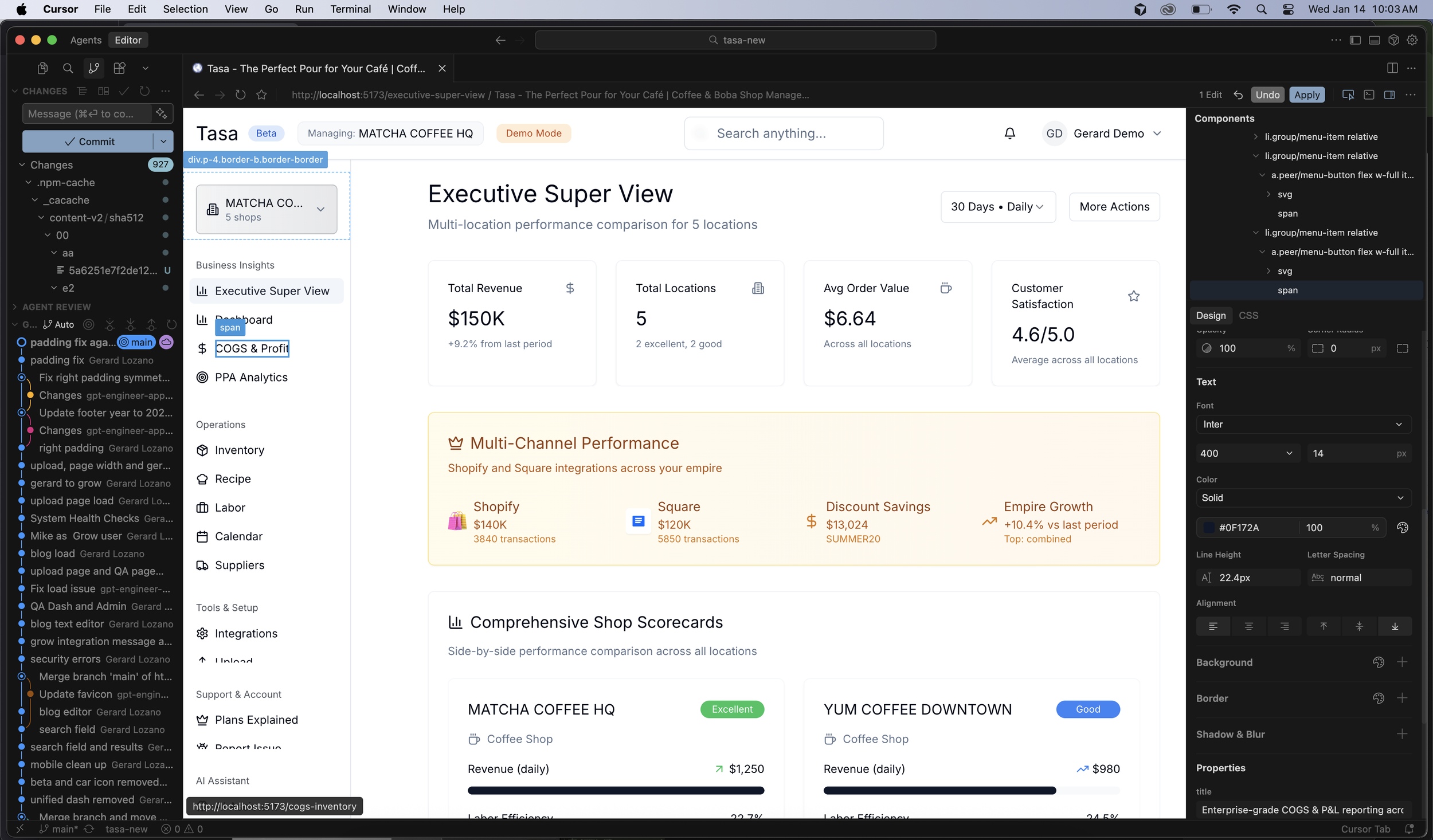This screenshot has height=840, width=1433.
Task: Click the Extensions icon in sidebar toolbar
Action: [x=119, y=68]
